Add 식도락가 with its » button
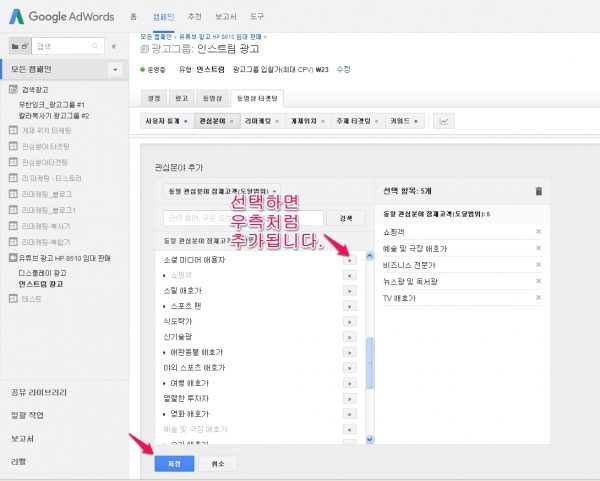Screen dimensions: 600x481 [x=349, y=322]
